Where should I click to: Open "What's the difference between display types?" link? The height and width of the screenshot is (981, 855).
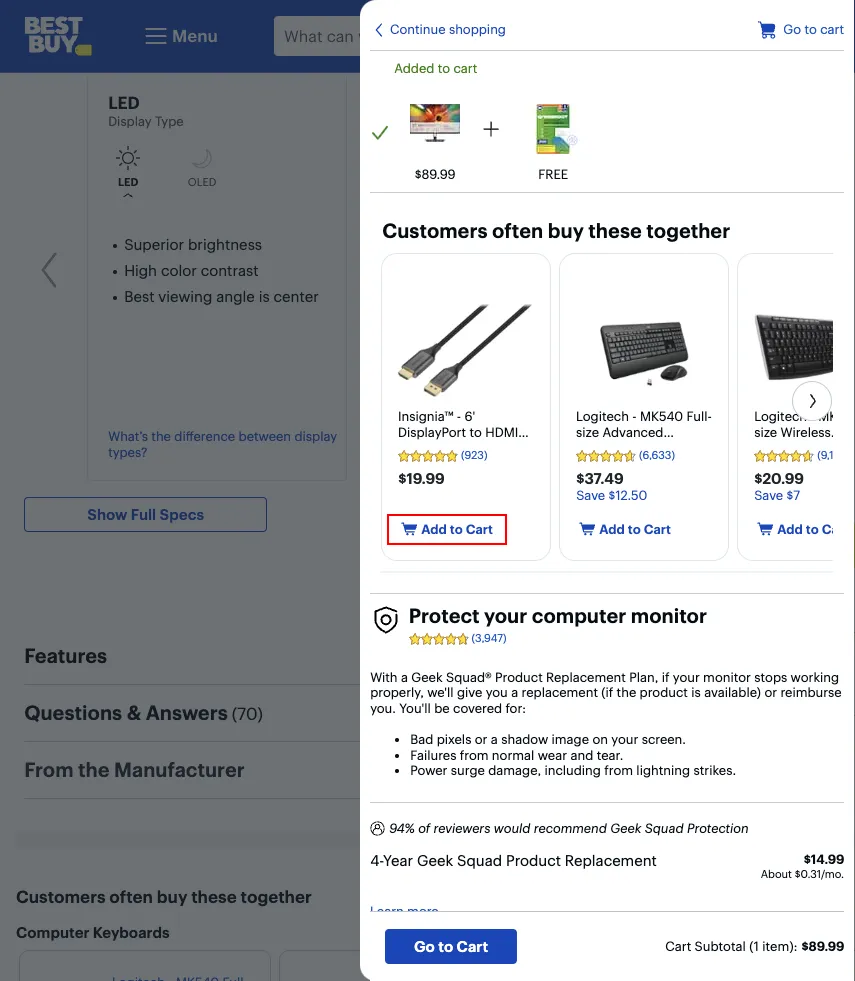(222, 444)
